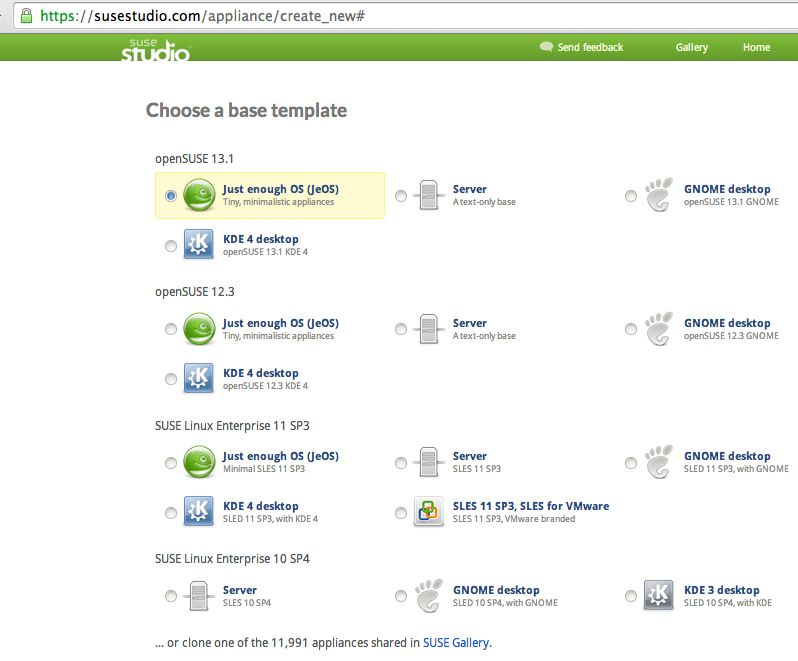Click the secure lock icon in address bar
Viewport: 798px width, 661px height.
(x=26, y=15)
